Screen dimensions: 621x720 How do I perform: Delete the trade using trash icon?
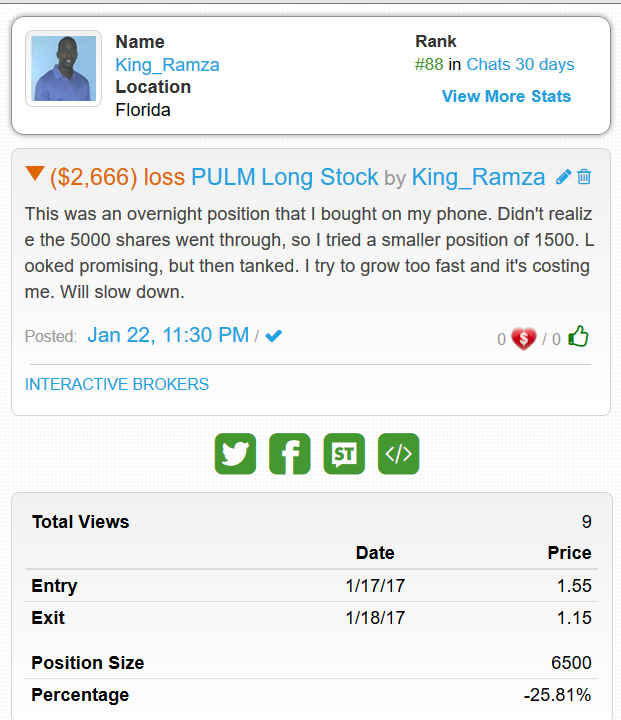click(x=584, y=177)
